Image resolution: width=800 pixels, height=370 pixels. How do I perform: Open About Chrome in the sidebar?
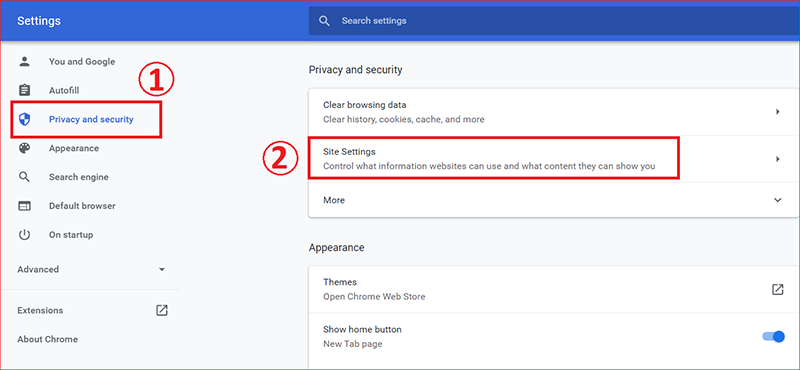(47, 339)
